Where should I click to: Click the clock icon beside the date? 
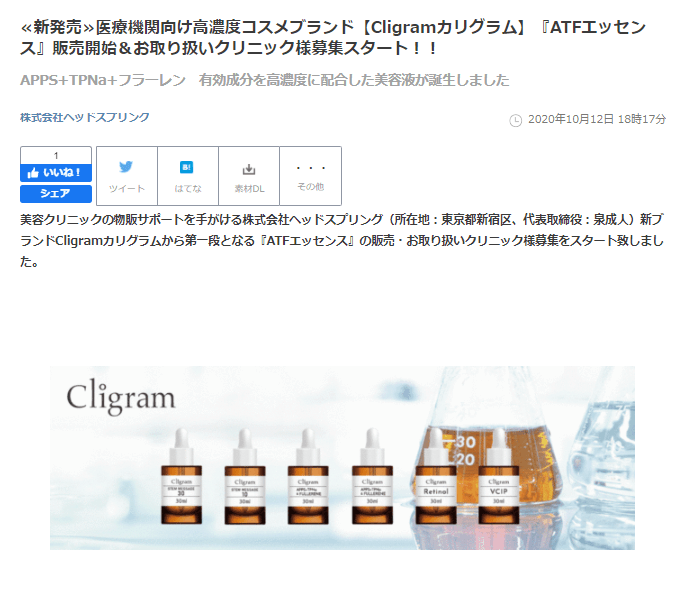516,120
